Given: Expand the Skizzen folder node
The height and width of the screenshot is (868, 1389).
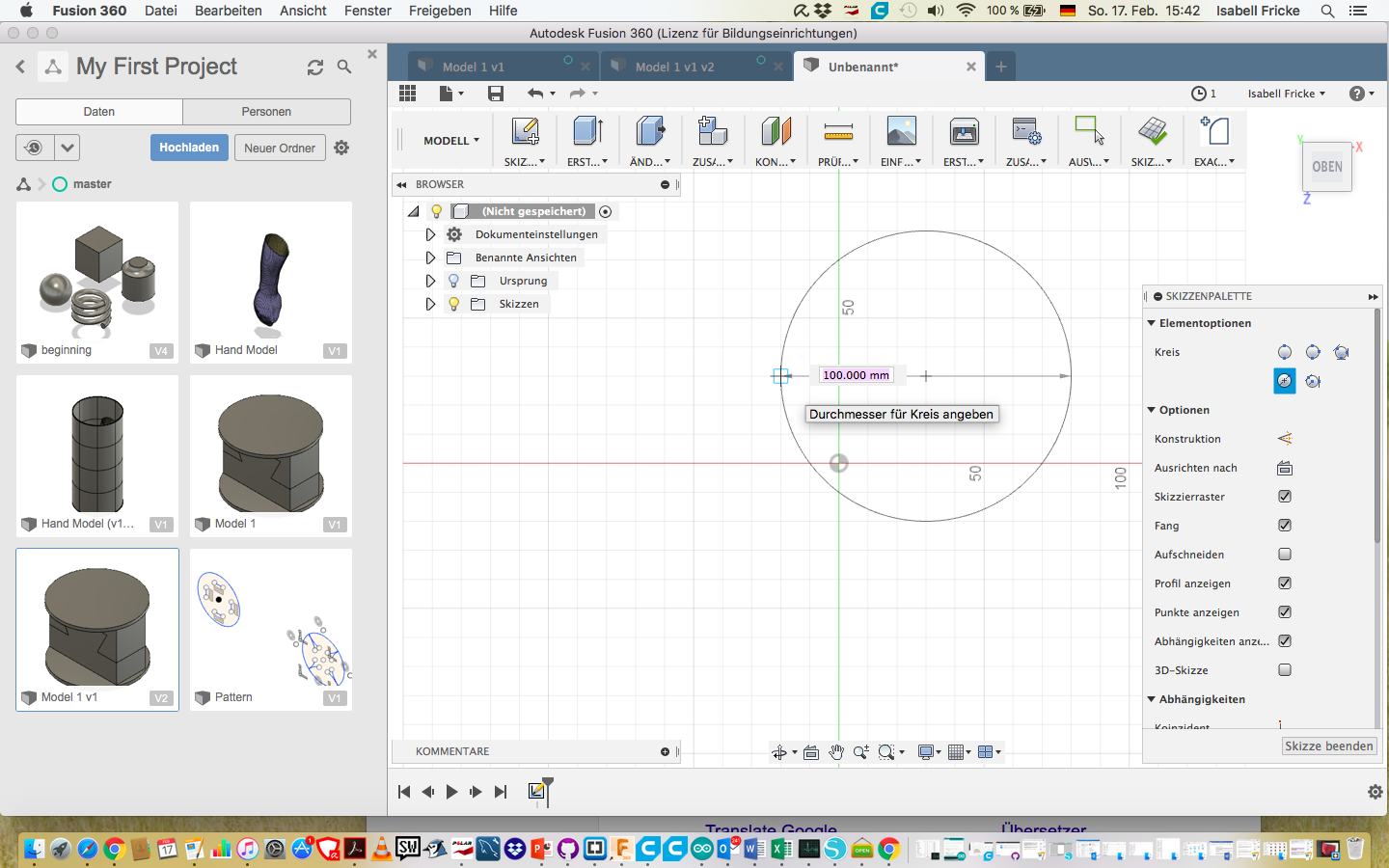Looking at the screenshot, I should pos(430,304).
